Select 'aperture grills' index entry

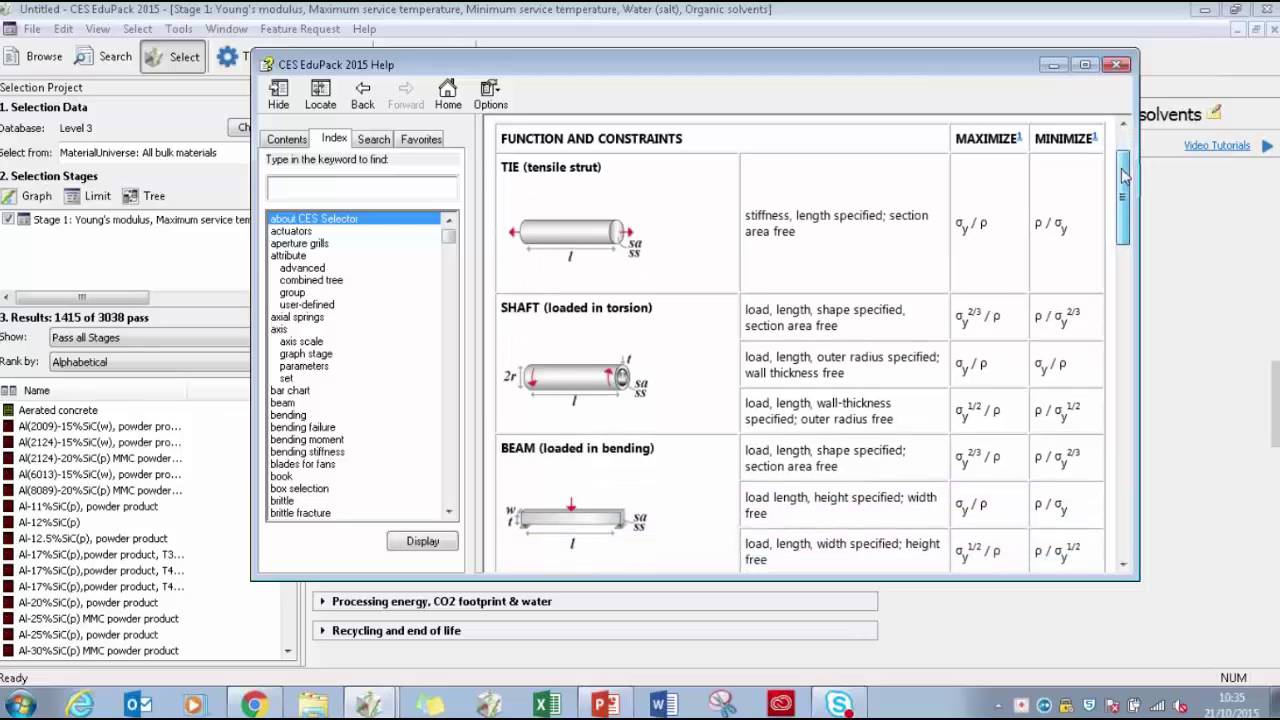(299, 243)
